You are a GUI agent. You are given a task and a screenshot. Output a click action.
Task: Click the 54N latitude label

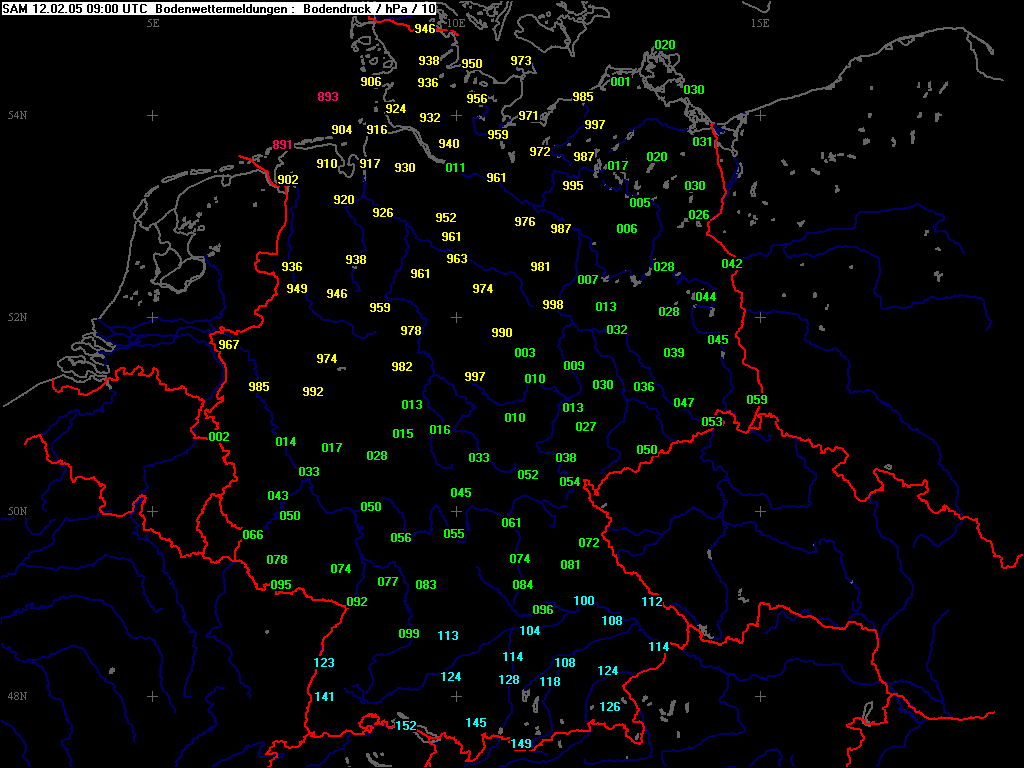click(x=15, y=116)
